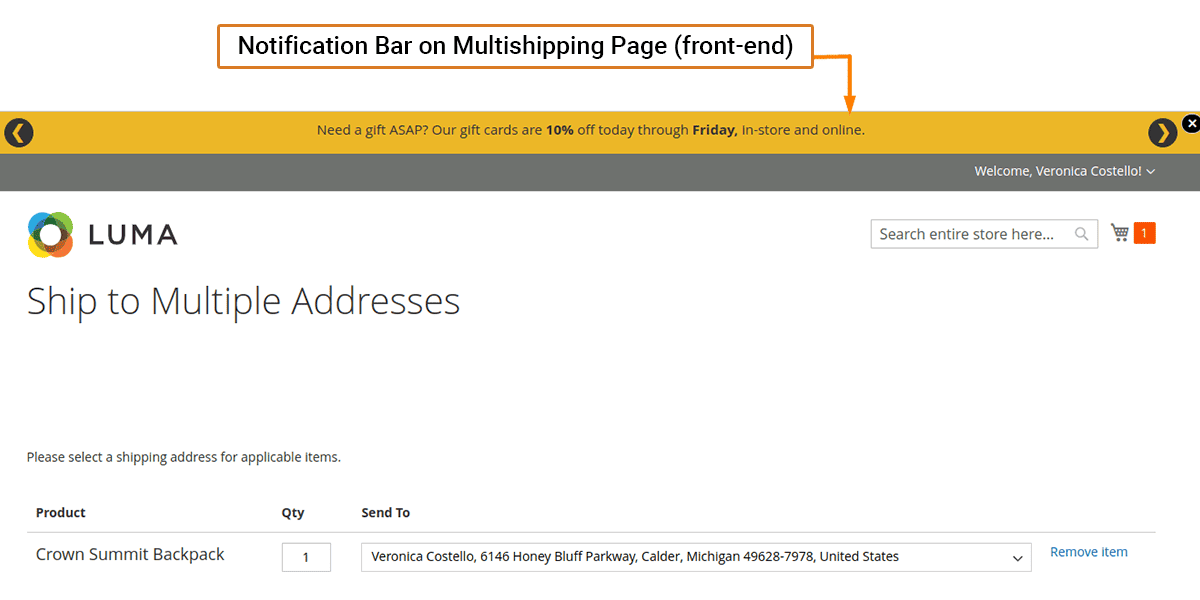Click the previous notification arrow
The height and width of the screenshot is (600, 1200).
click(19, 132)
